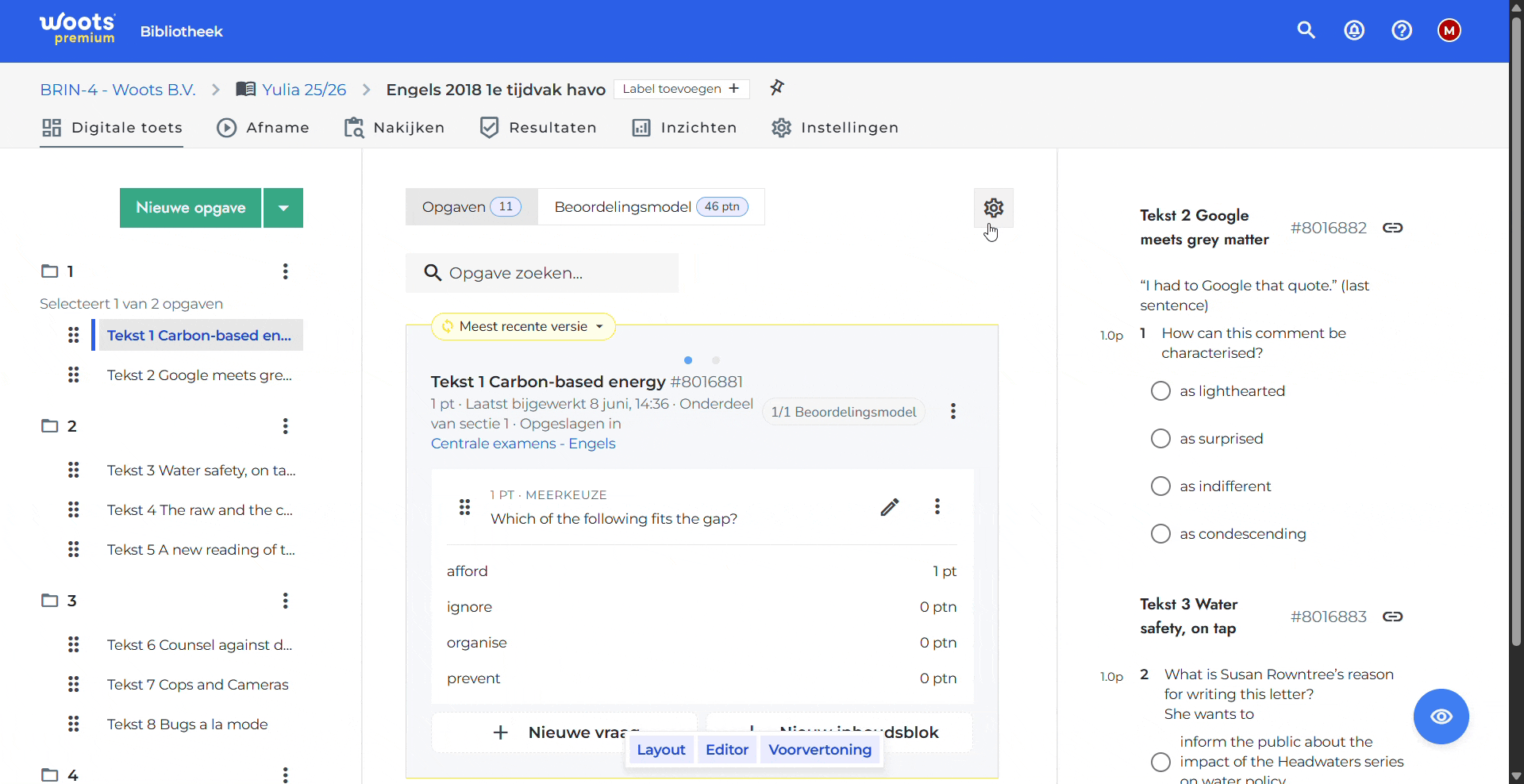The width and height of the screenshot is (1524, 784).
Task: Click the Nieuwe opgave button
Action: [190, 208]
